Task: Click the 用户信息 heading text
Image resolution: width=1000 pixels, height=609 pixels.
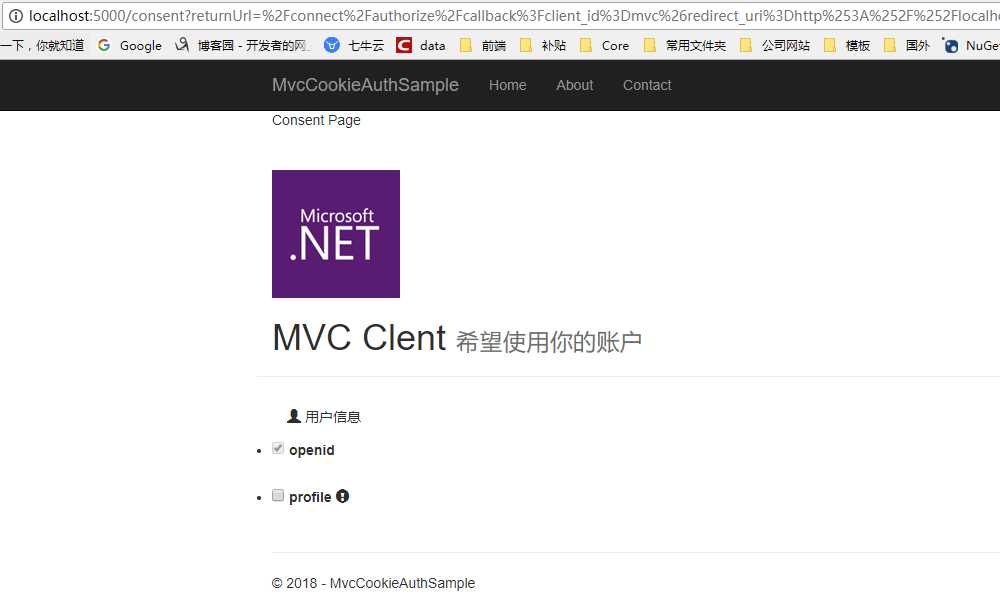Action: 333,417
